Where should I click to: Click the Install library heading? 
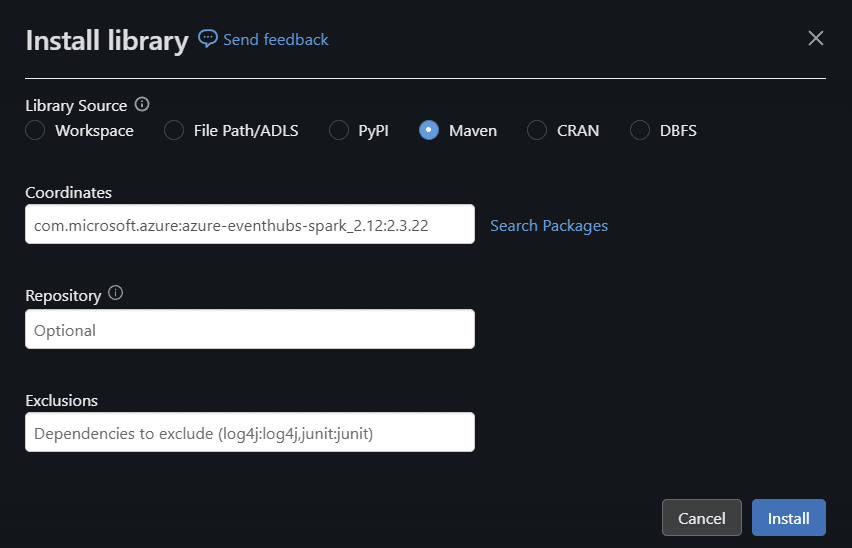pos(107,41)
